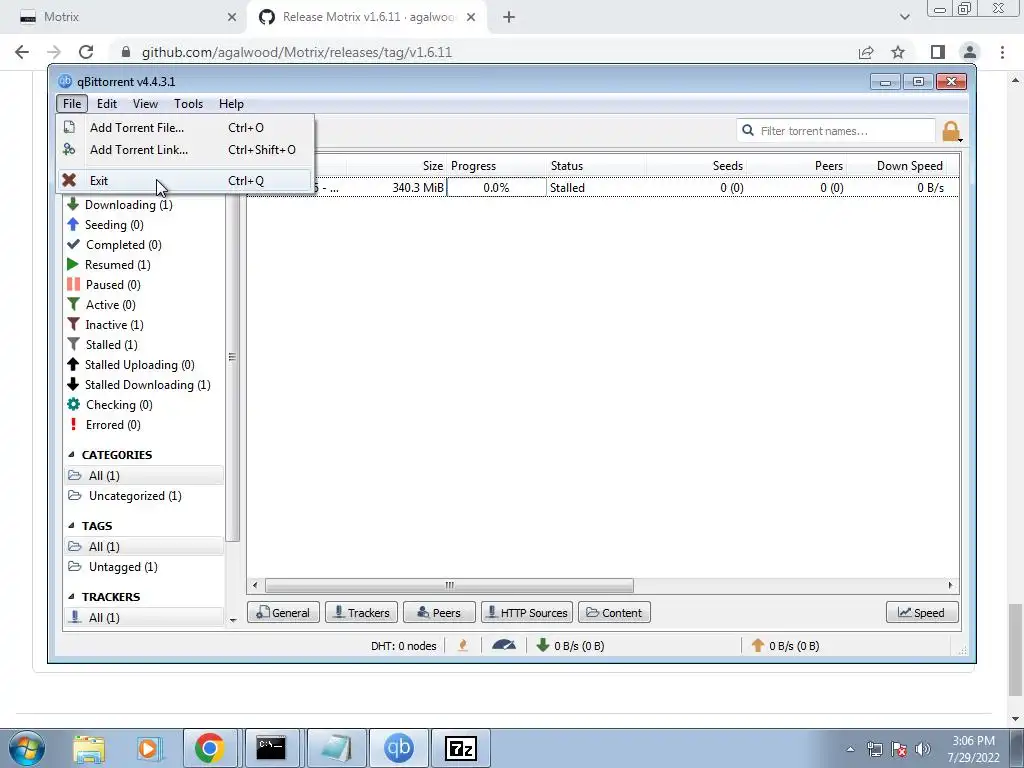Sort by the Seeds column header
Screen dimensions: 1024x768
click(x=696, y=166)
